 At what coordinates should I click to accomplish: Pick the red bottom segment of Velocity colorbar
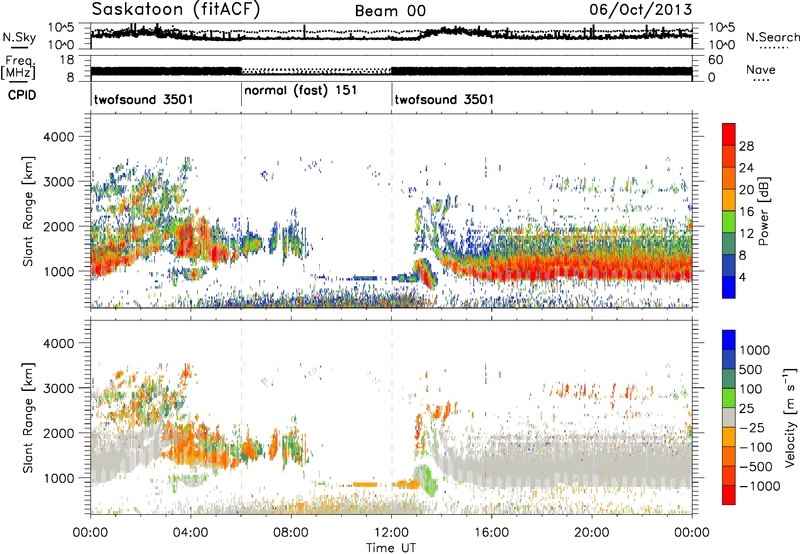click(x=729, y=494)
